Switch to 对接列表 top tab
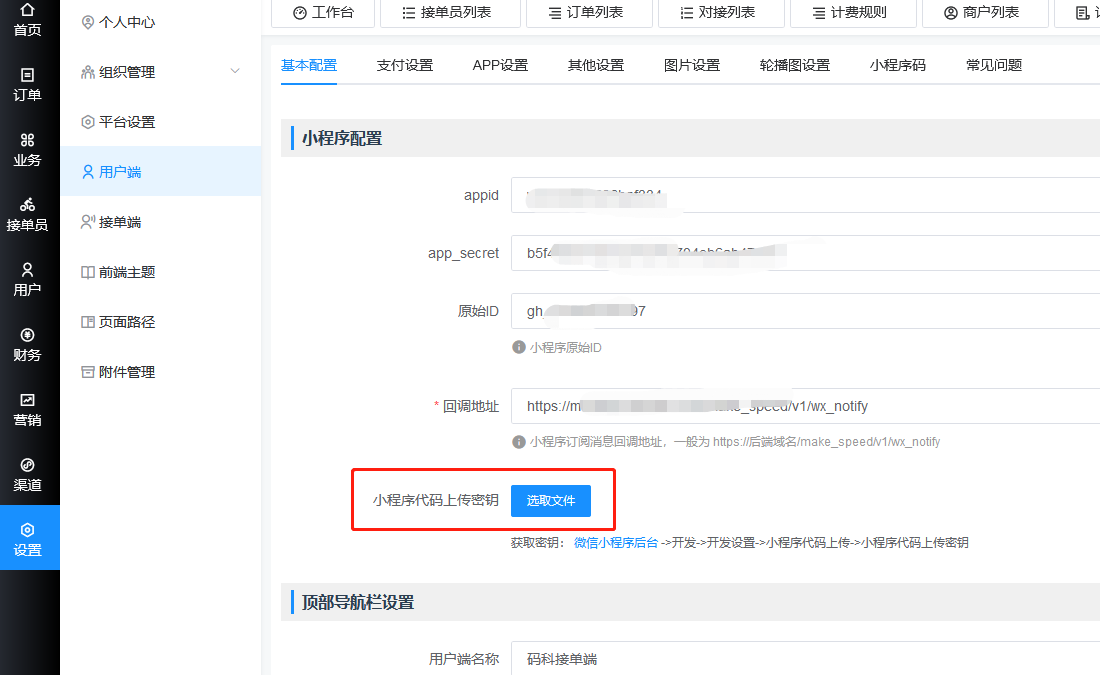This screenshot has height=675, width=1100. pos(720,13)
